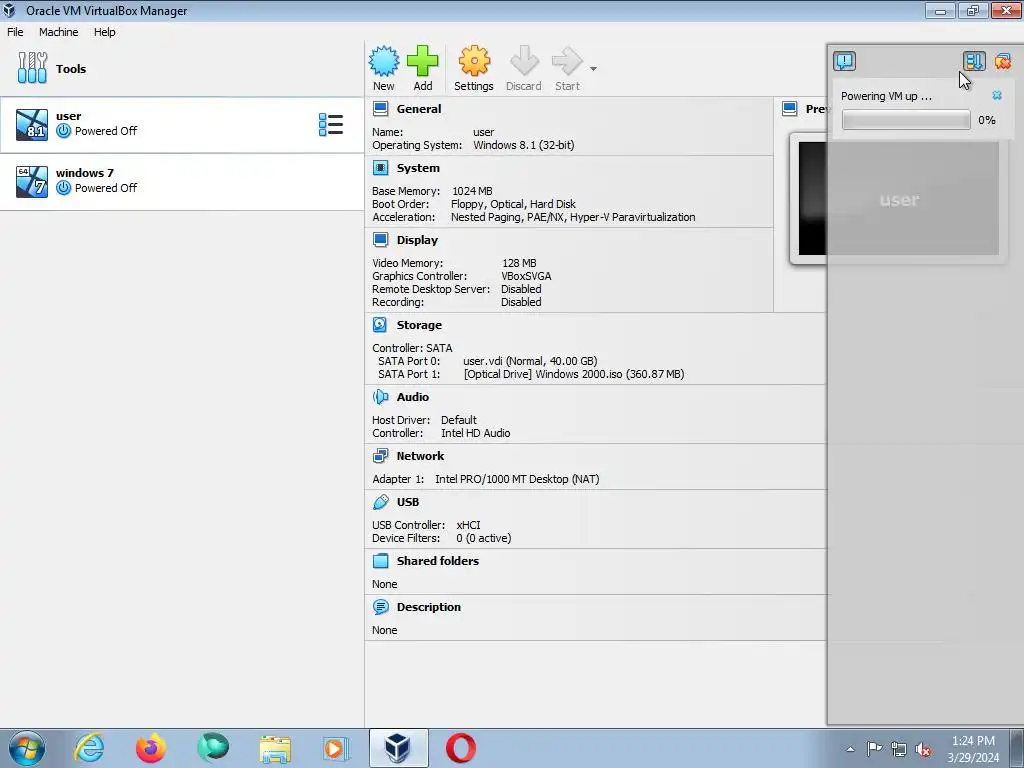This screenshot has width=1024, height=768.
Task: Open Firefox from the taskbar
Action: point(151,748)
